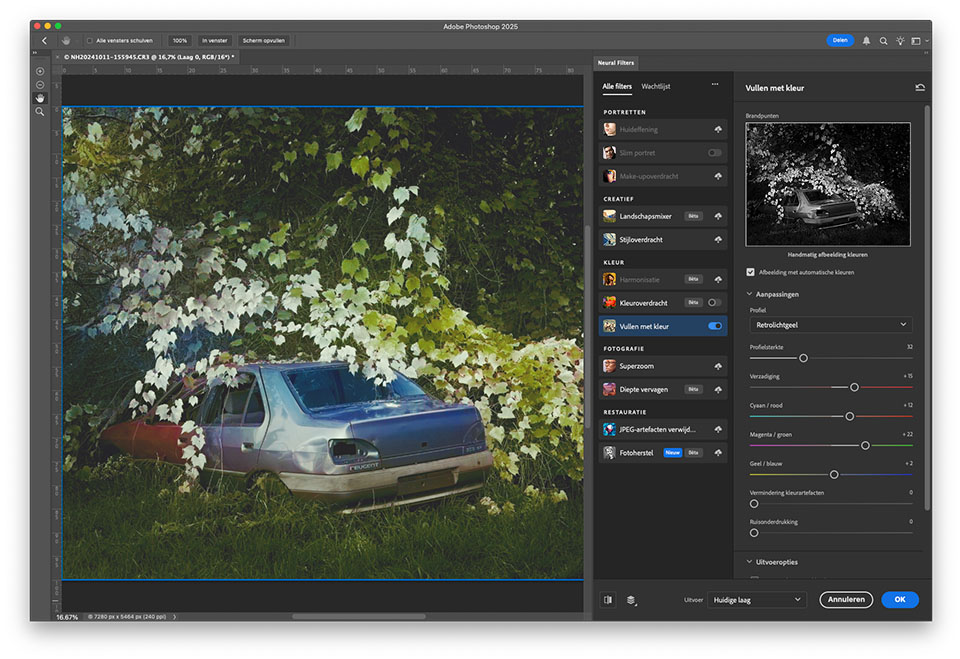Confirm with the OK button
The image size is (960, 659).
point(900,600)
